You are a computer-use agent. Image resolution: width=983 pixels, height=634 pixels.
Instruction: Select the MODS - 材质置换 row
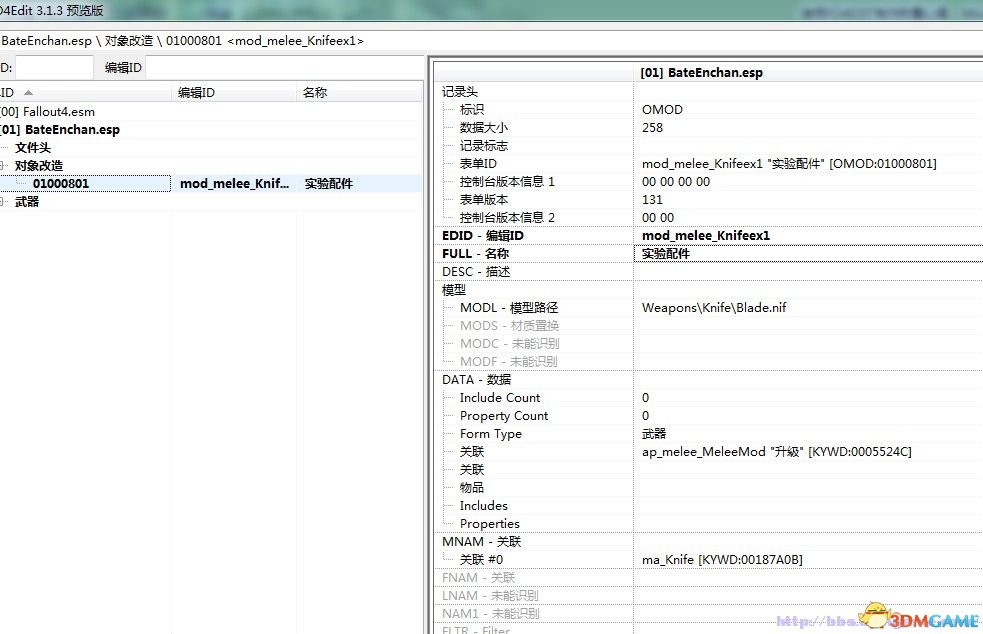(509, 325)
